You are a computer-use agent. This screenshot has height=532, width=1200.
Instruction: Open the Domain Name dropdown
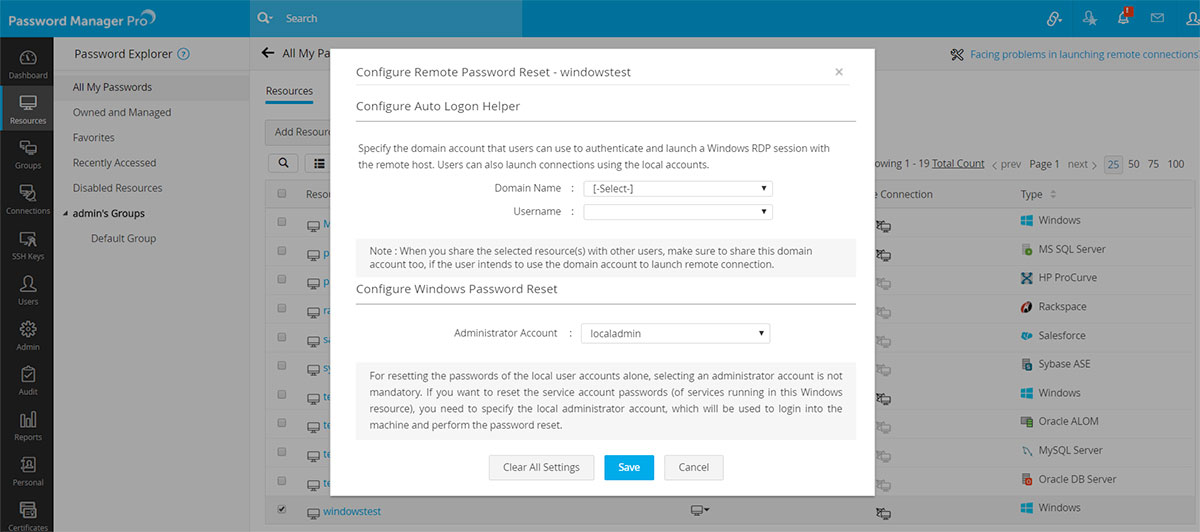(678, 188)
